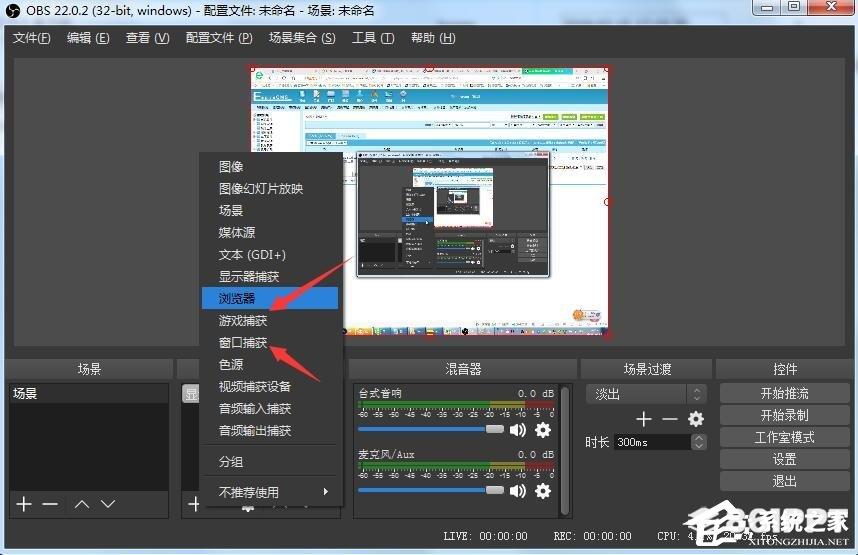Mute the 台式音响 speaker icon

coord(518,430)
